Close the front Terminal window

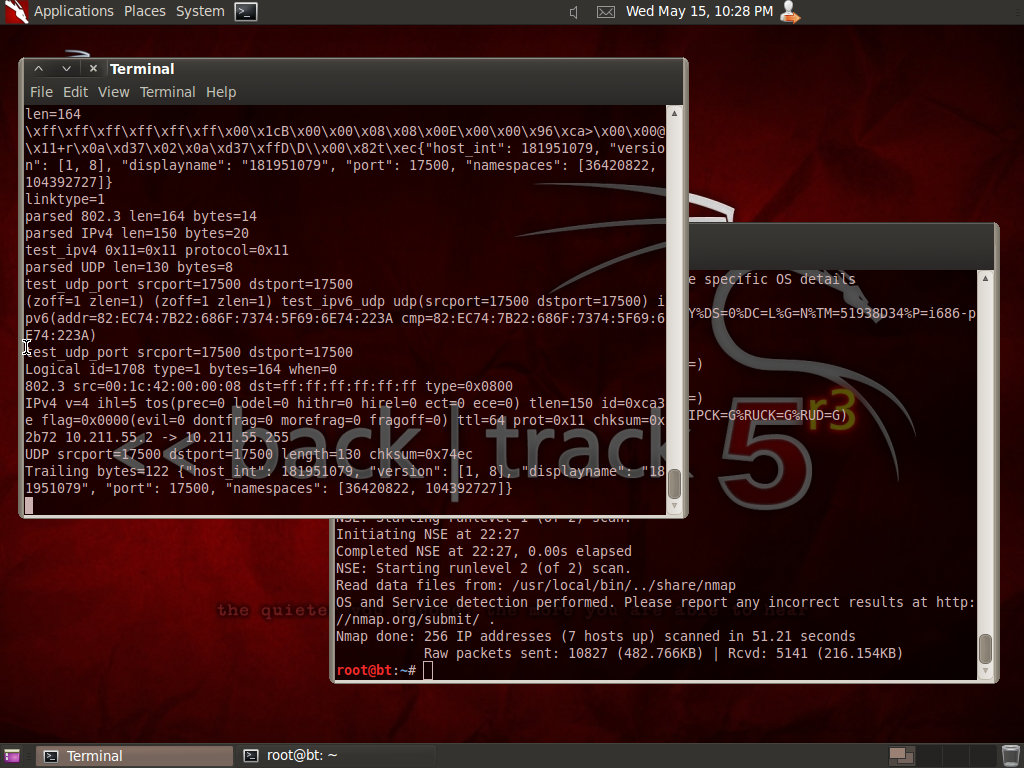point(93,69)
